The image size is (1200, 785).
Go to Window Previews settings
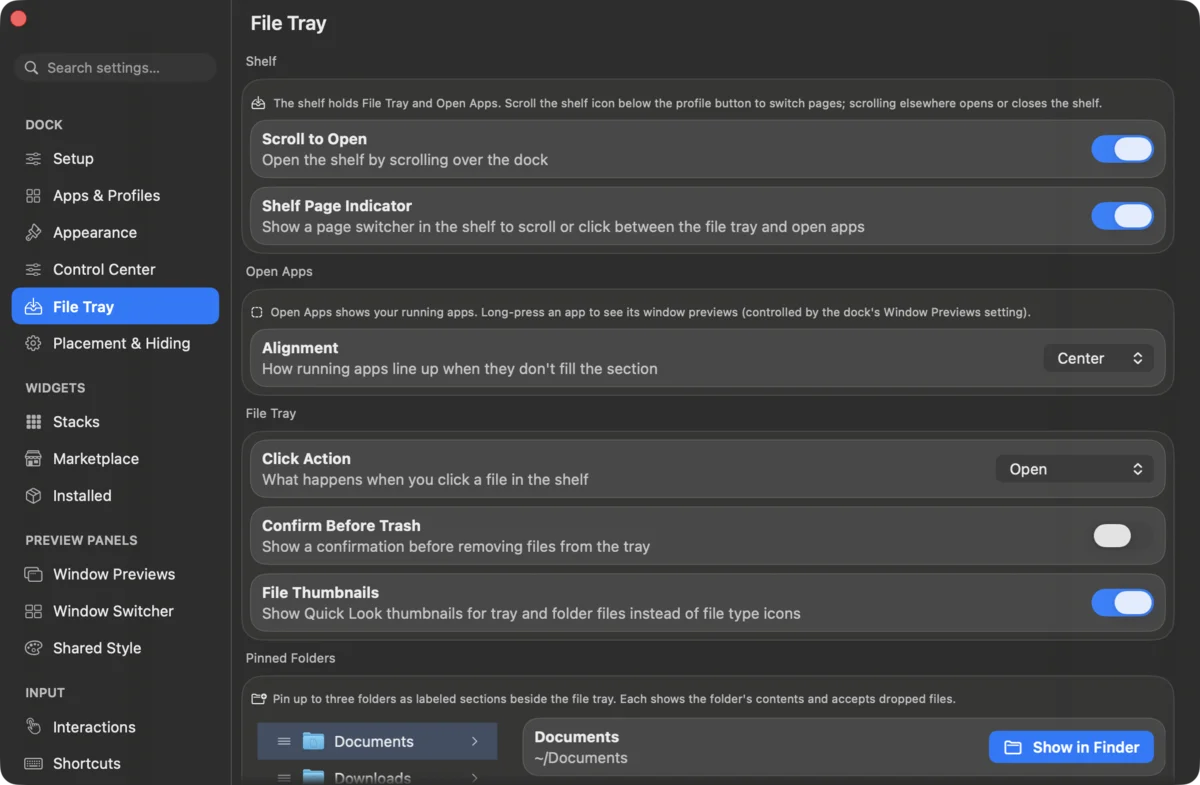(115, 575)
